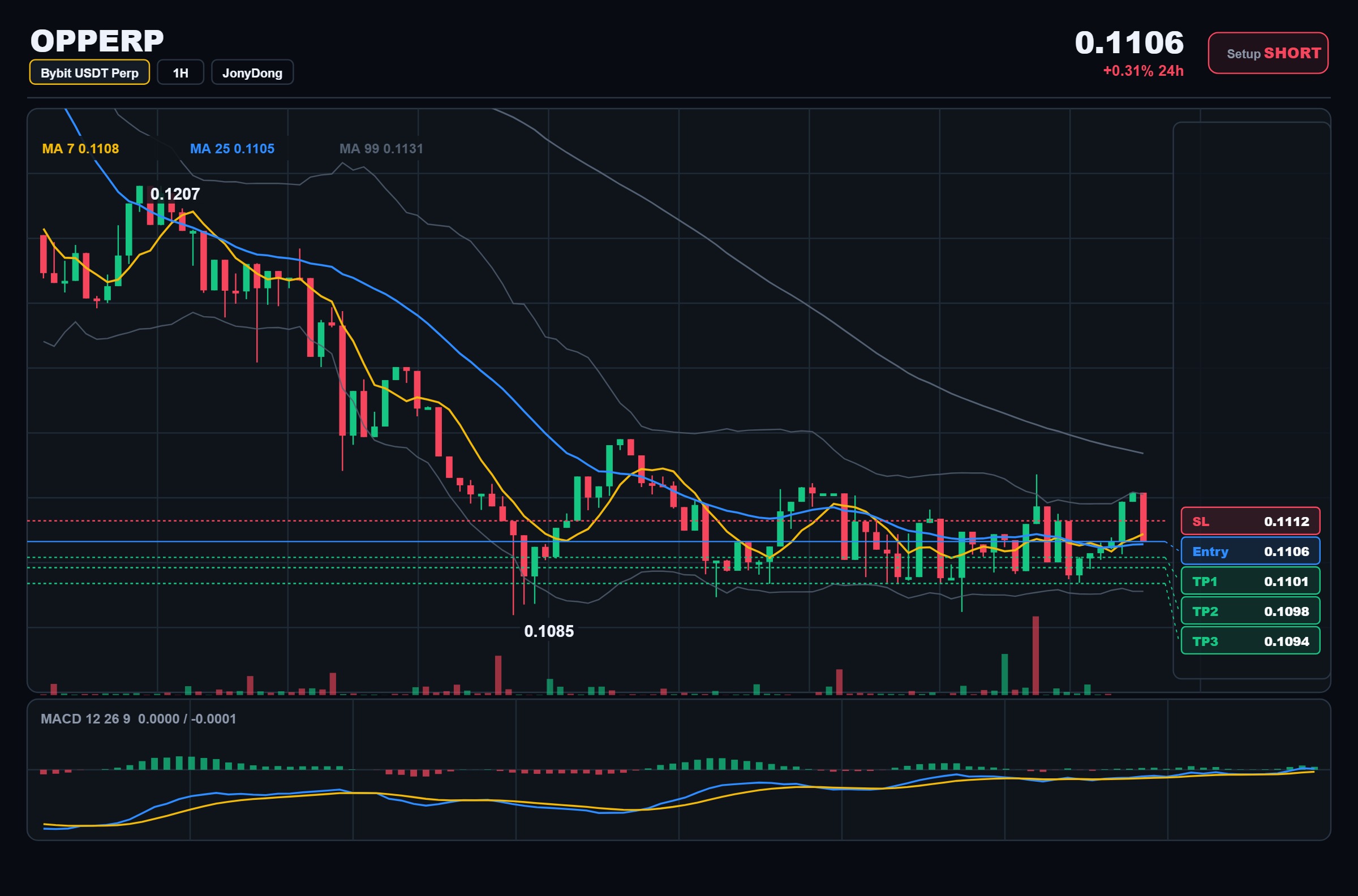The height and width of the screenshot is (896, 1358).
Task: Click the 0.1106 current price
Action: point(1129,43)
